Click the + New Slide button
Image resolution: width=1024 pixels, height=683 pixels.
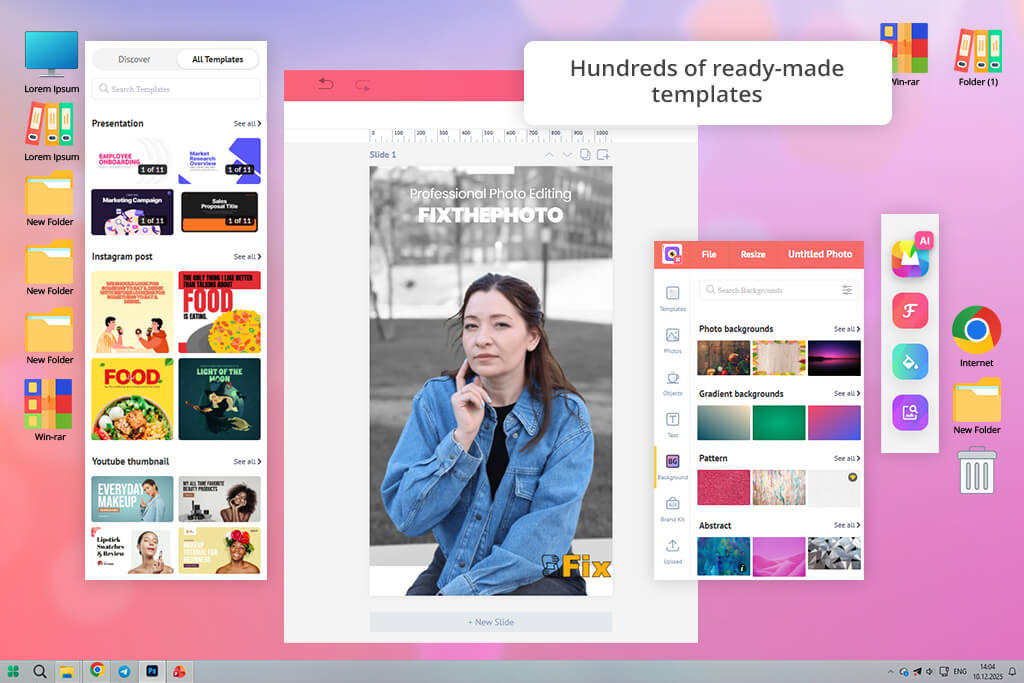pyautogui.click(x=490, y=622)
